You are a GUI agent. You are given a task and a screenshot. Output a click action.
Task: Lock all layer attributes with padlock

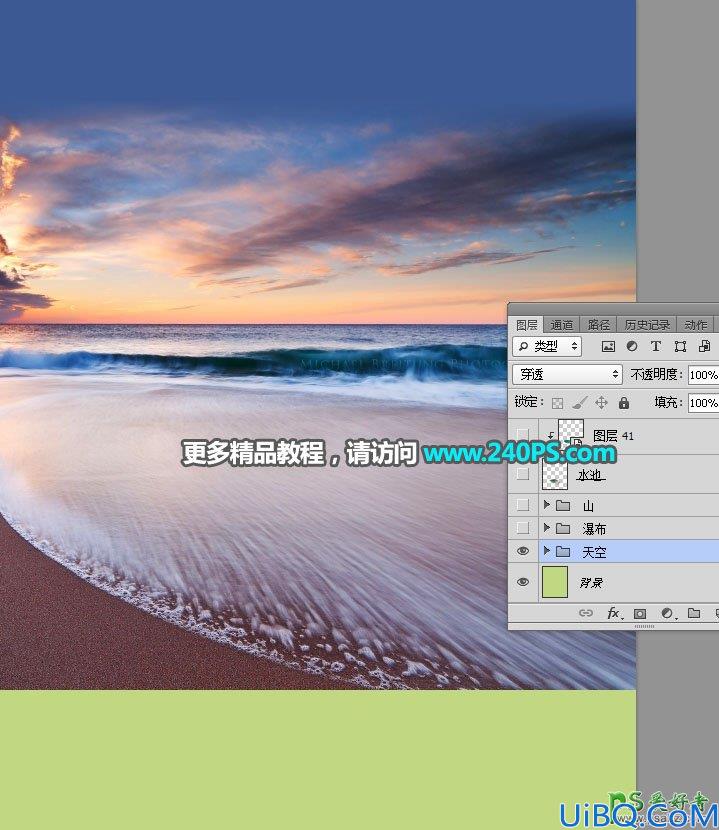(x=624, y=403)
